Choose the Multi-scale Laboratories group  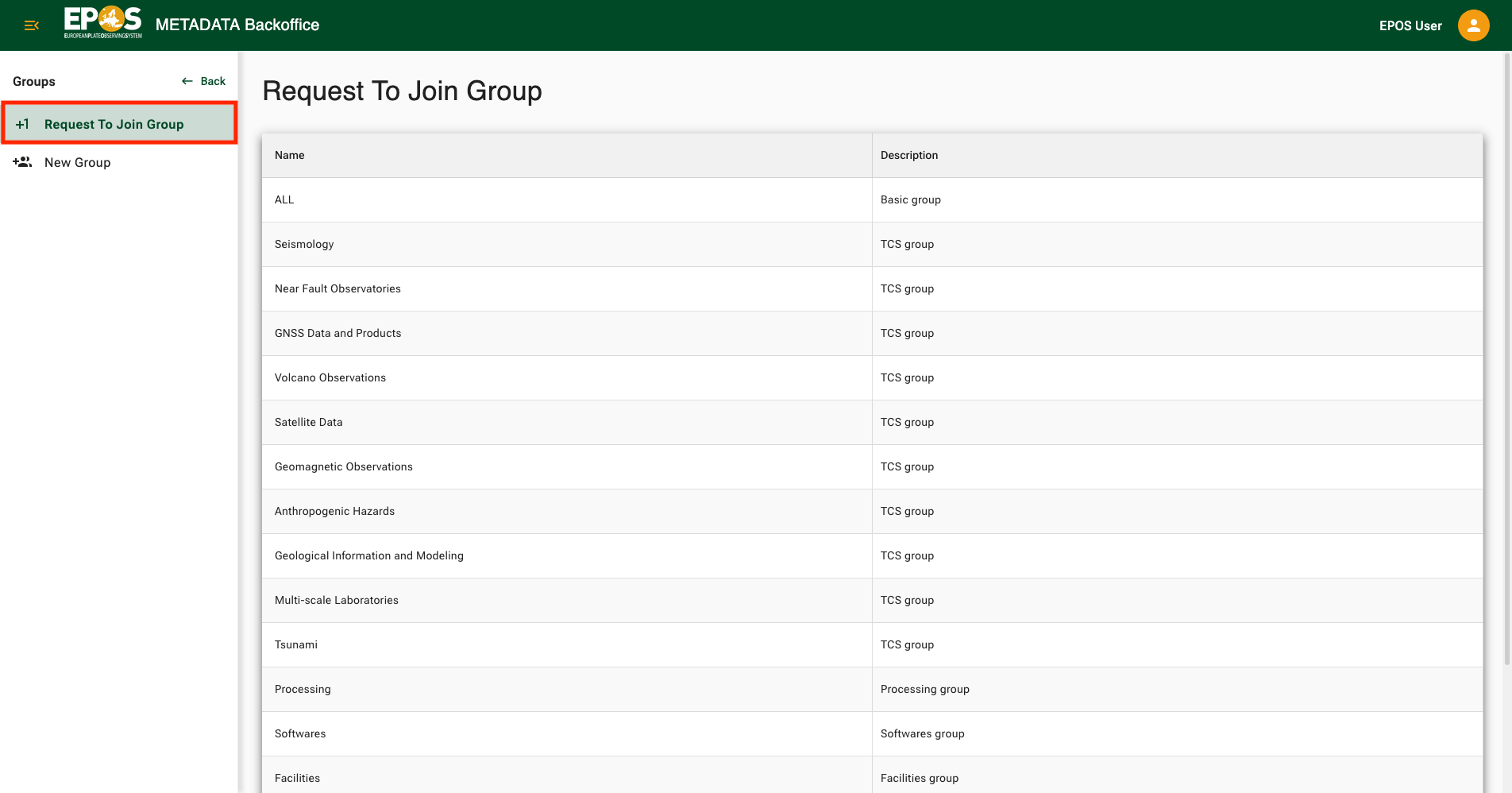566,600
